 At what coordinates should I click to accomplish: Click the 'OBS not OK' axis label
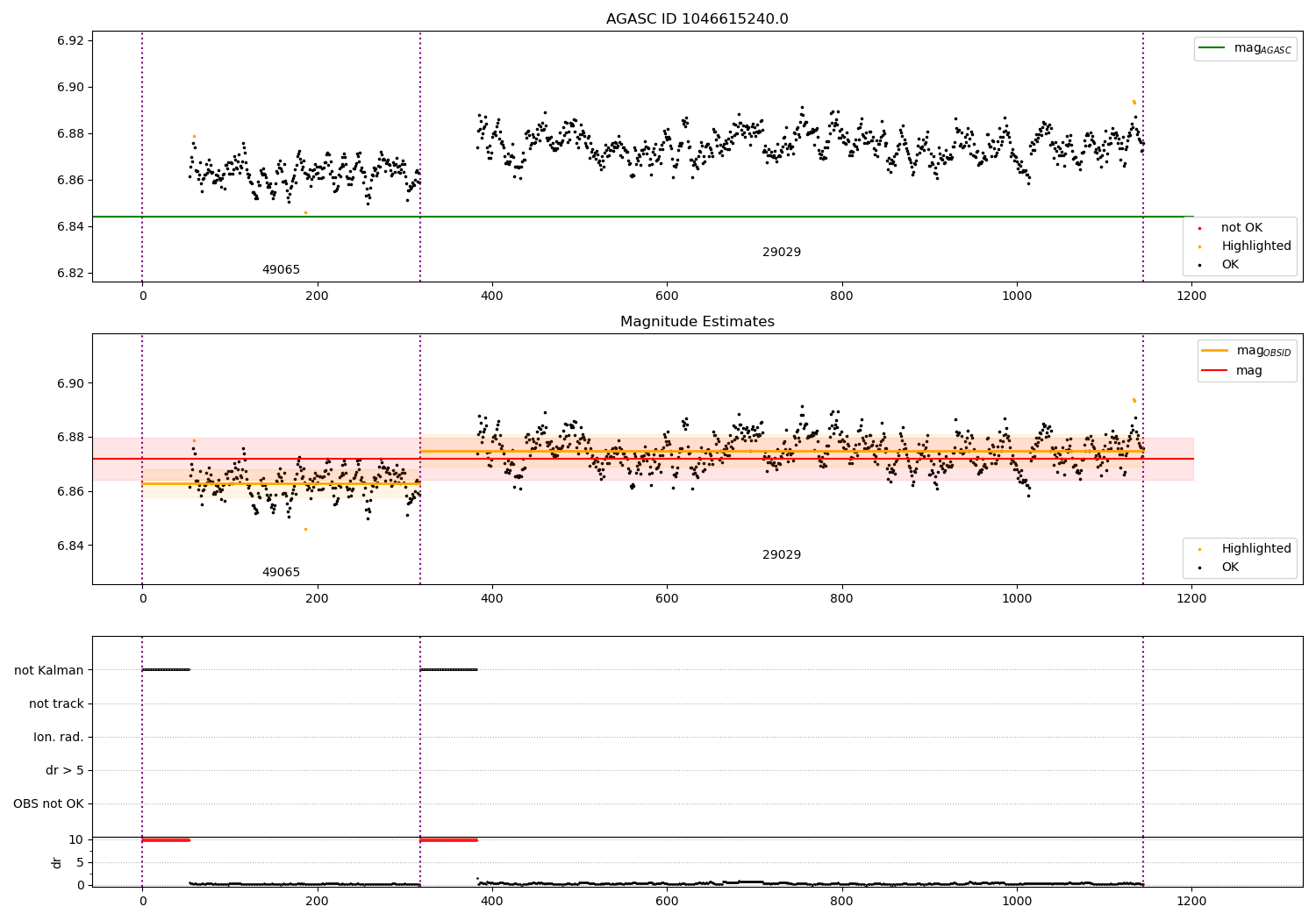click(49, 804)
